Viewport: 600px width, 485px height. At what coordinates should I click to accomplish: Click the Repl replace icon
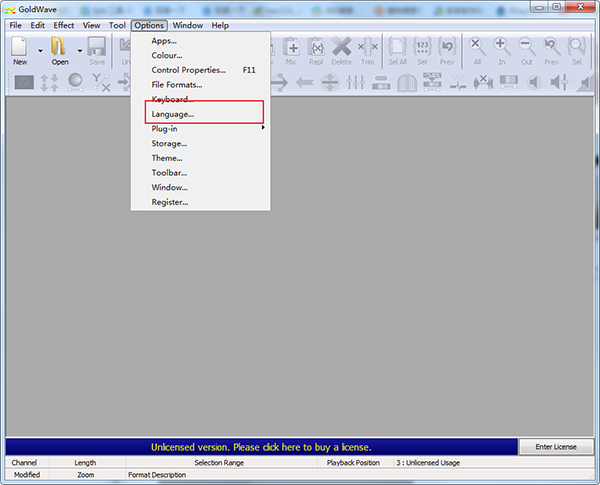(x=316, y=47)
